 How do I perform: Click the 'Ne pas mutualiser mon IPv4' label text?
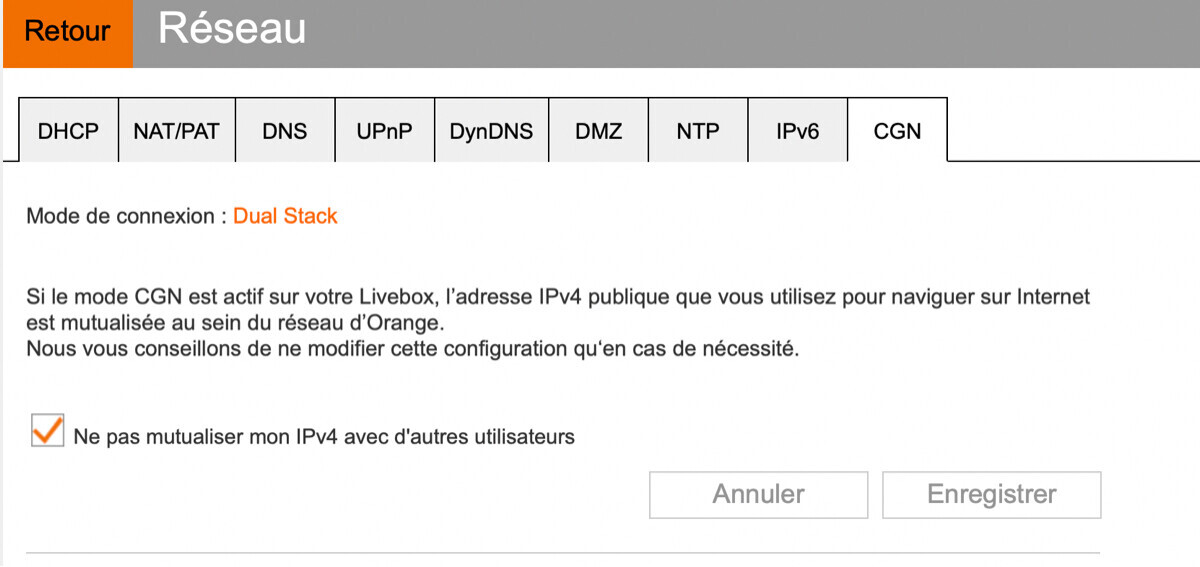pyautogui.click(x=324, y=437)
